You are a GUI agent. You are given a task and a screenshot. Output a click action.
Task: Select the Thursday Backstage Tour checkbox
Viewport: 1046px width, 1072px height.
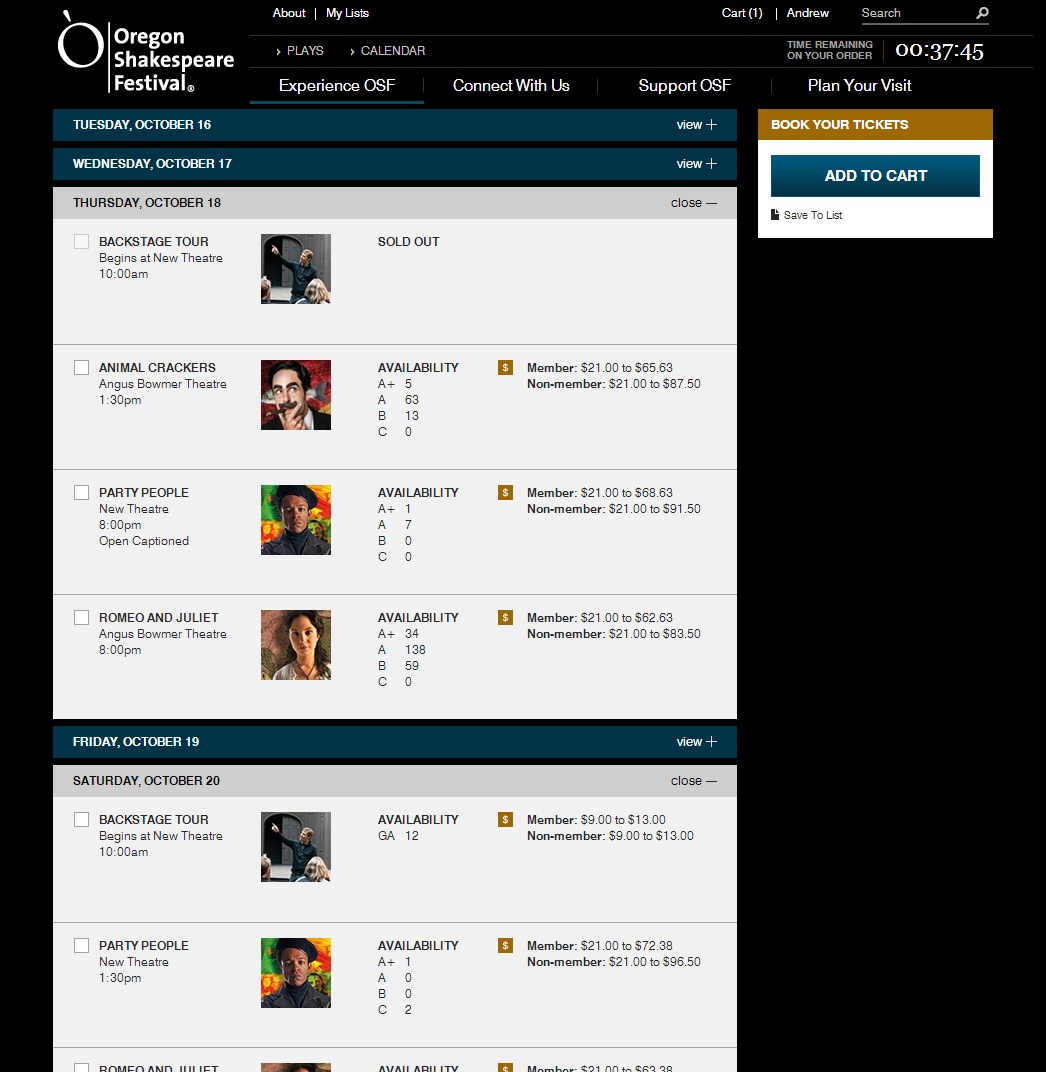pyautogui.click(x=81, y=241)
